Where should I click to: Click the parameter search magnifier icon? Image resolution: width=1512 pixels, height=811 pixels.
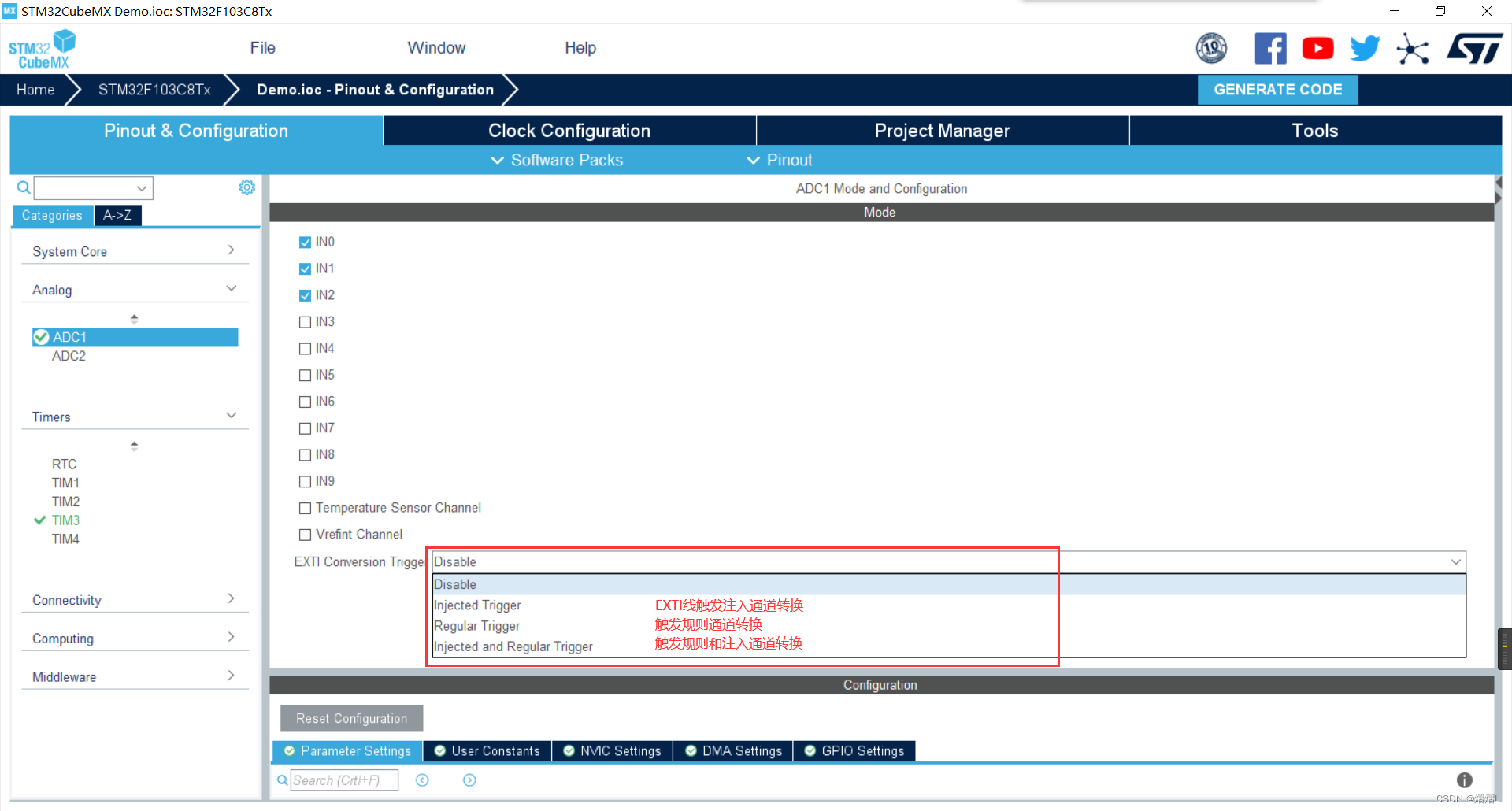(282, 780)
